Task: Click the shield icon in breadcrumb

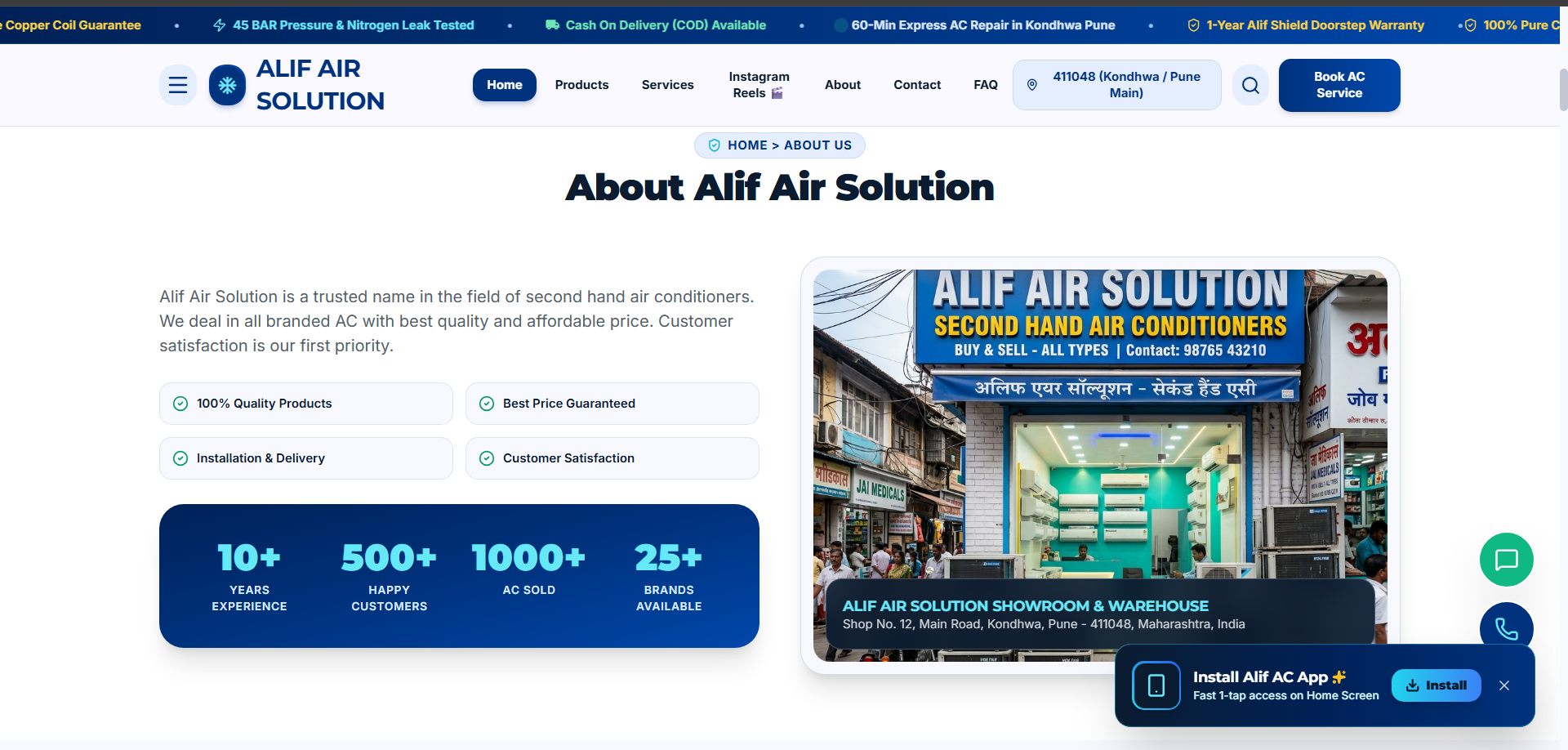Action: [715, 145]
